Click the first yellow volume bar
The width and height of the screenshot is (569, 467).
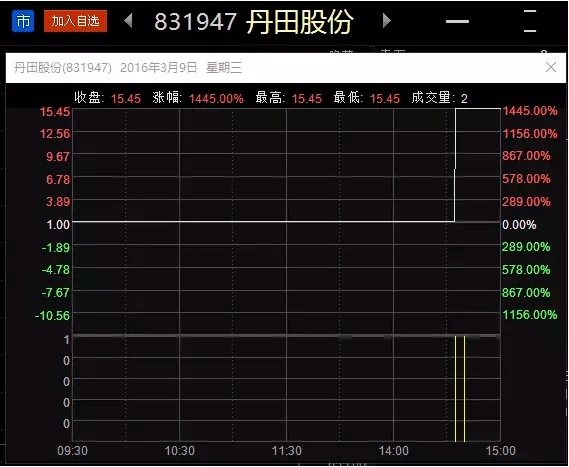point(455,389)
